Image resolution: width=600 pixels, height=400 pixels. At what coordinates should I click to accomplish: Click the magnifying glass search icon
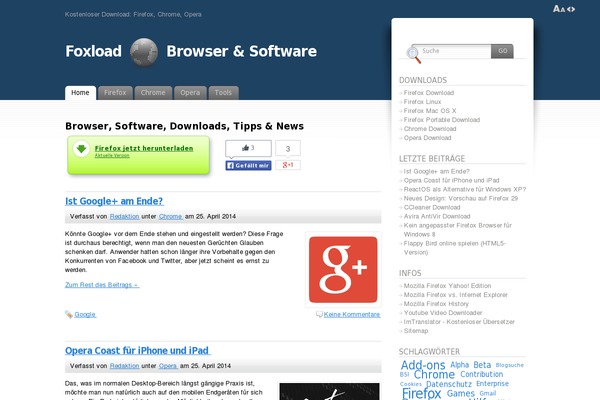click(414, 54)
